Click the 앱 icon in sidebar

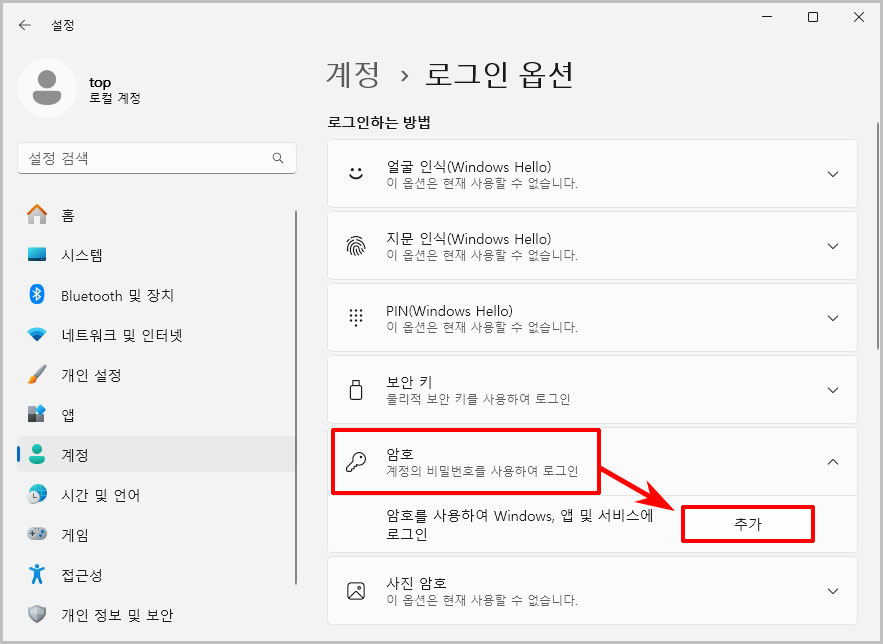coord(39,414)
